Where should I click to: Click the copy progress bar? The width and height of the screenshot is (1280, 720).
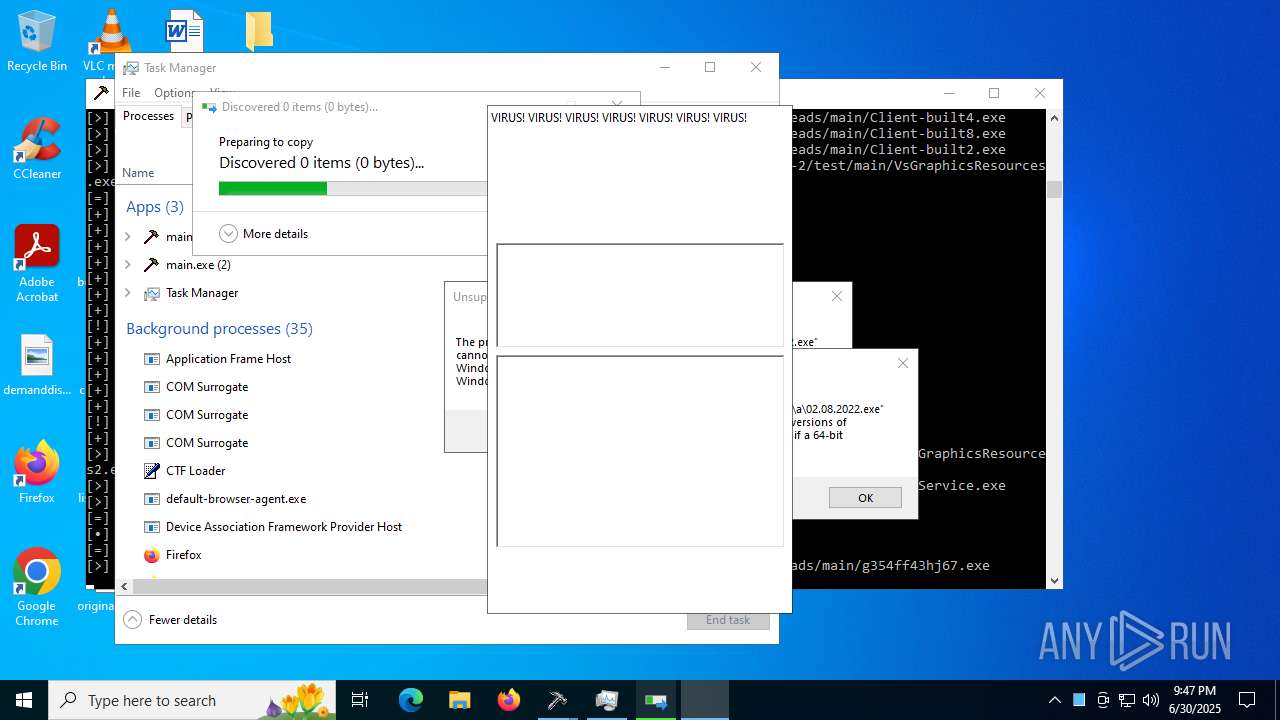click(353, 188)
